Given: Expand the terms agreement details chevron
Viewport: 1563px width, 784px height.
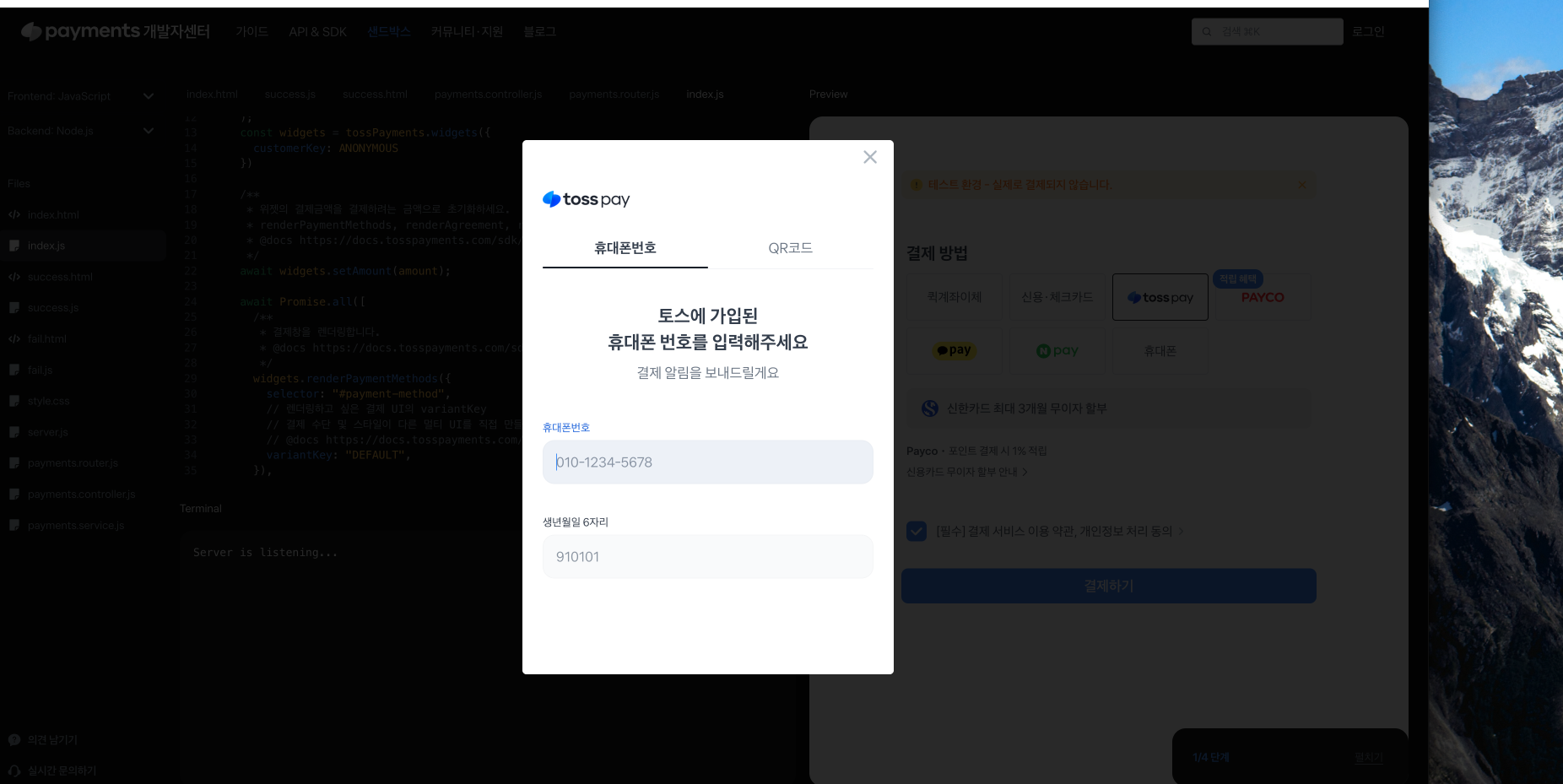Looking at the screenshot, I should tap(1182, 531).
